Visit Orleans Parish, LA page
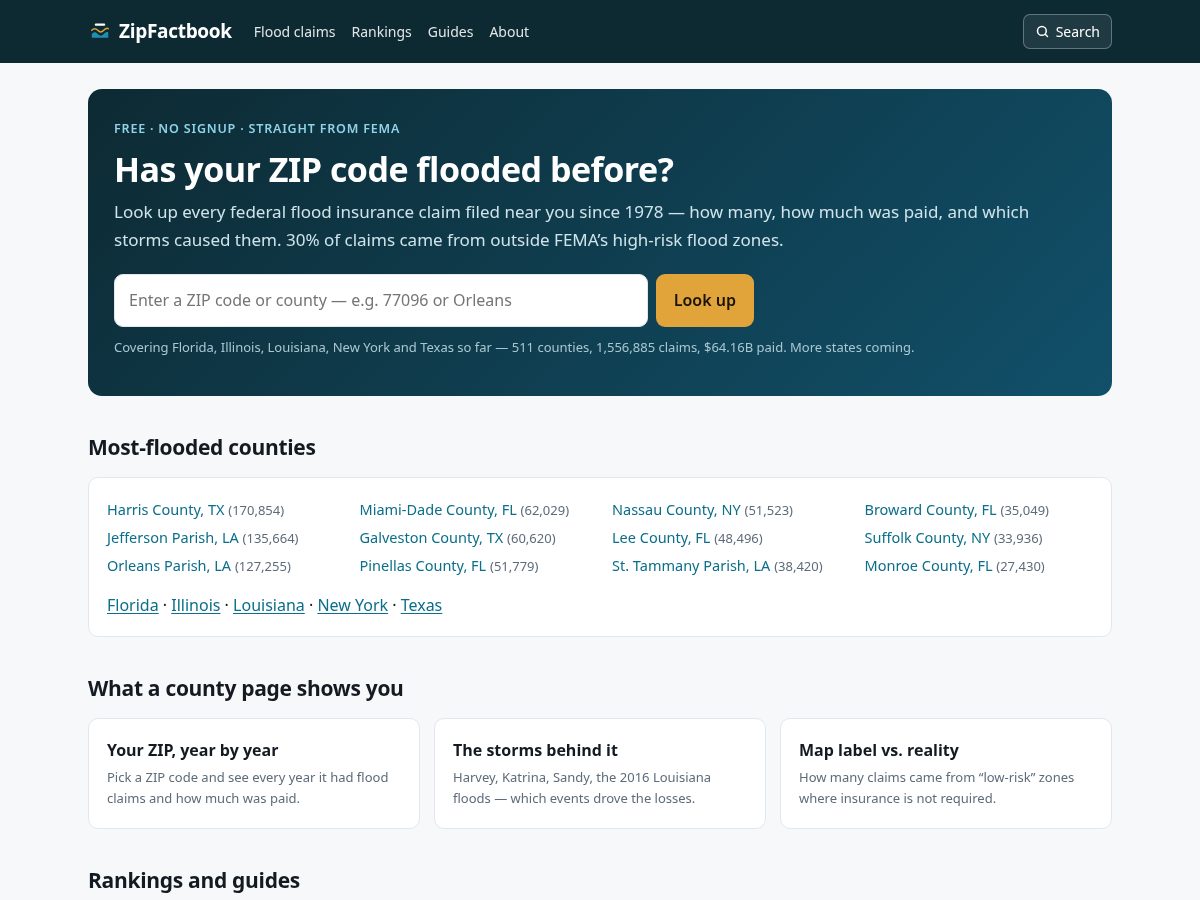 (x=169, y=566)
